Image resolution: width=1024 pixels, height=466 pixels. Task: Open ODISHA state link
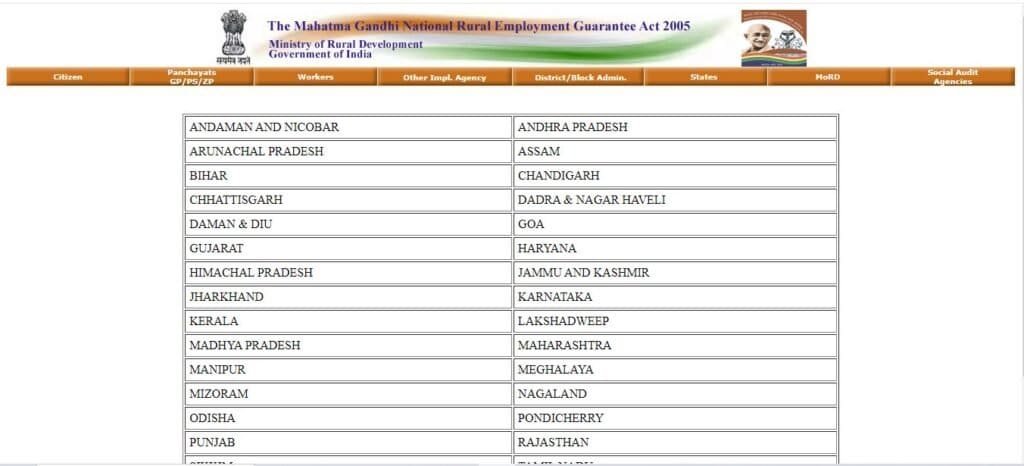coord(212,418)
